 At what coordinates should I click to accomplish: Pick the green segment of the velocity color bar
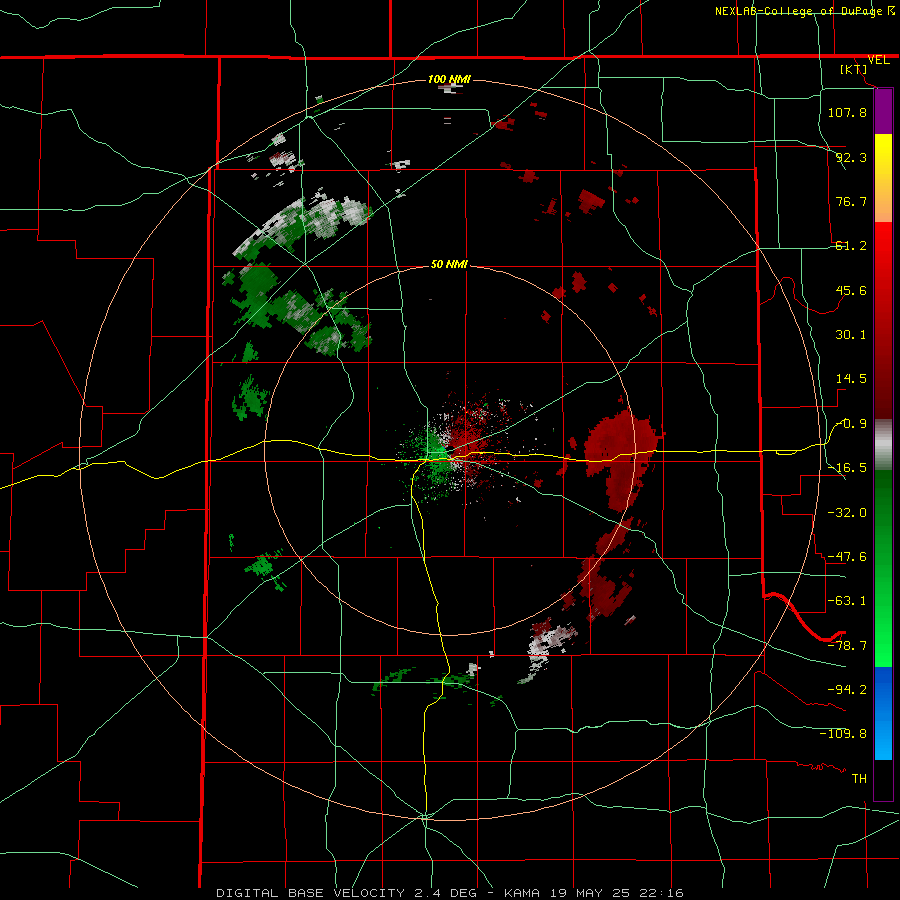click(883, 568)
